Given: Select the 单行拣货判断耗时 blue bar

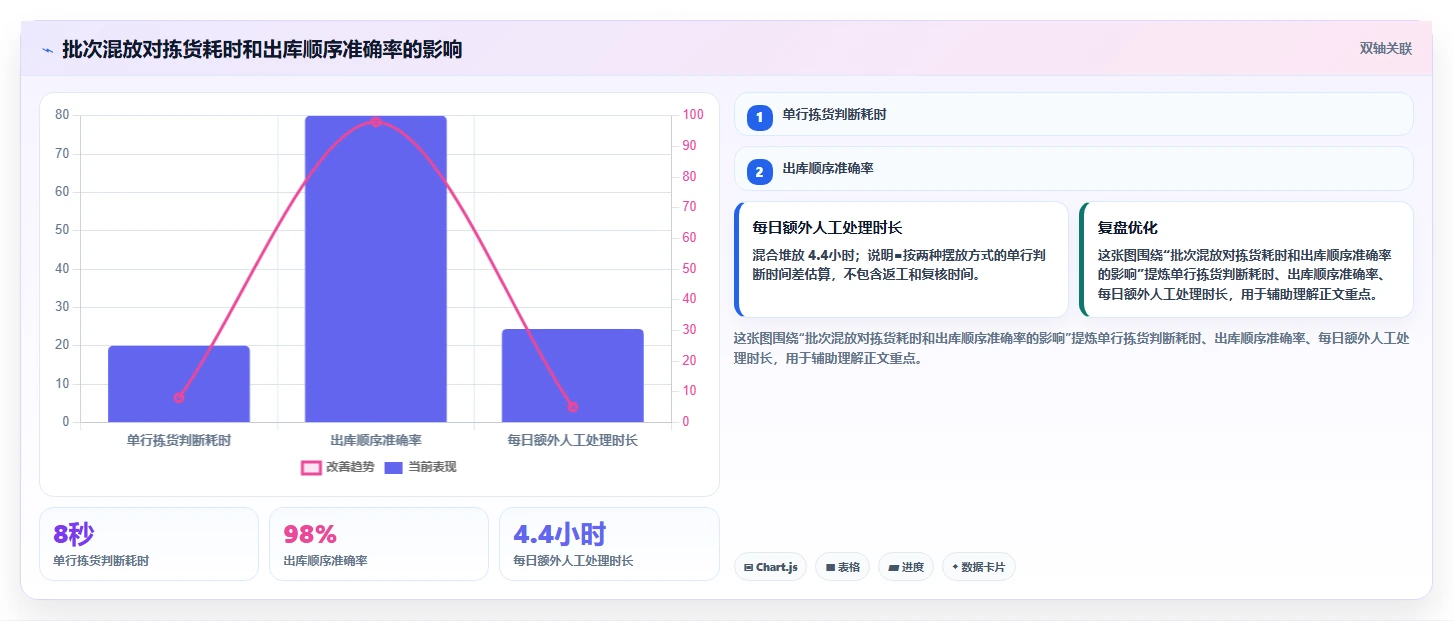Looking at the screenshot, I should pyautogui.click(x=179, y=384).
